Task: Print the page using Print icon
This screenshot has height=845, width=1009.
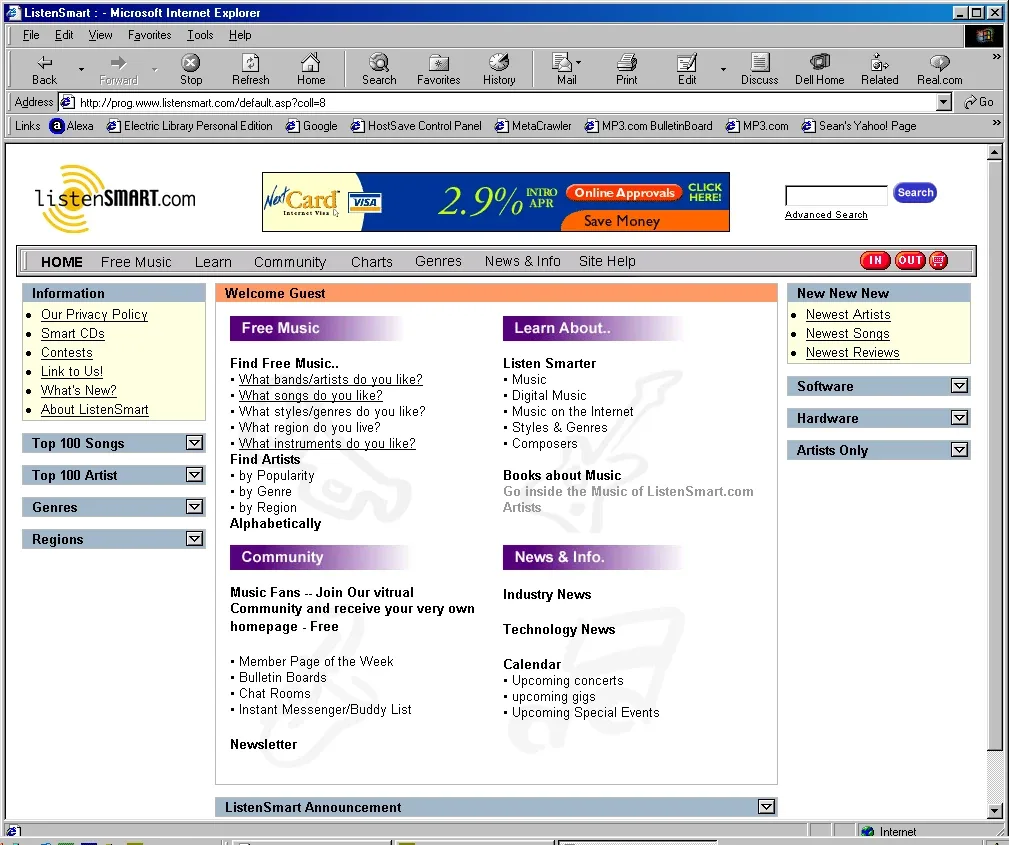Action: 626,70
